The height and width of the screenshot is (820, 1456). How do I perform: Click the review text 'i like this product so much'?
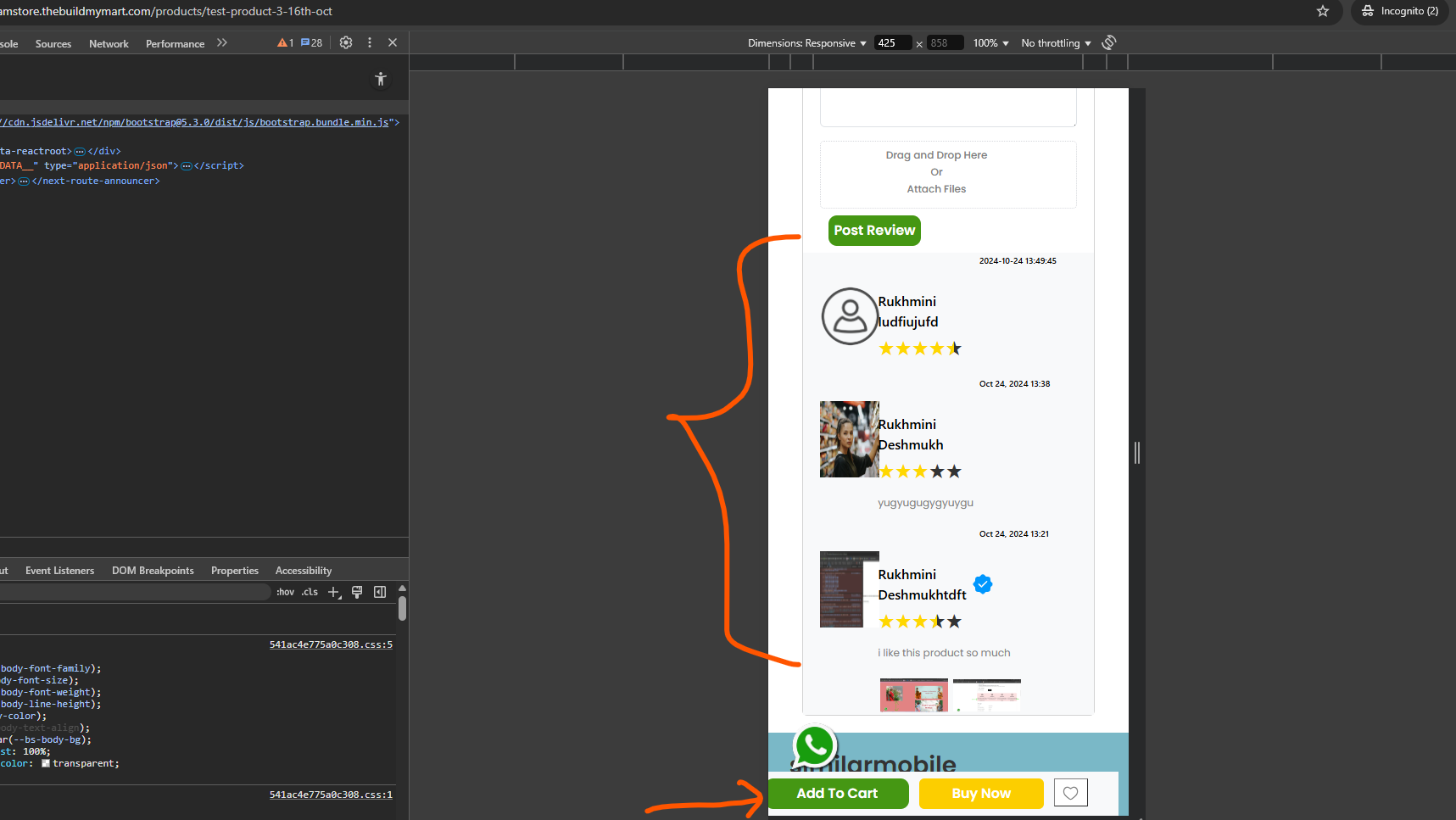(944, 653)
